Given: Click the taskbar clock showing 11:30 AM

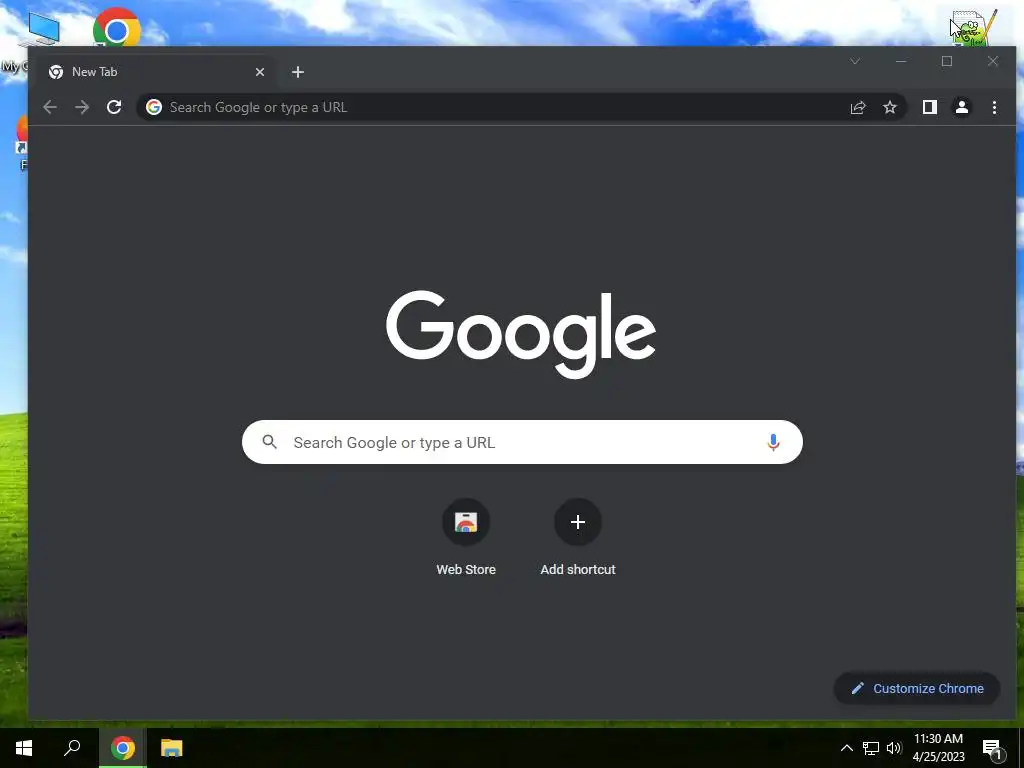Looking at the screenshot, I should 938,748.
